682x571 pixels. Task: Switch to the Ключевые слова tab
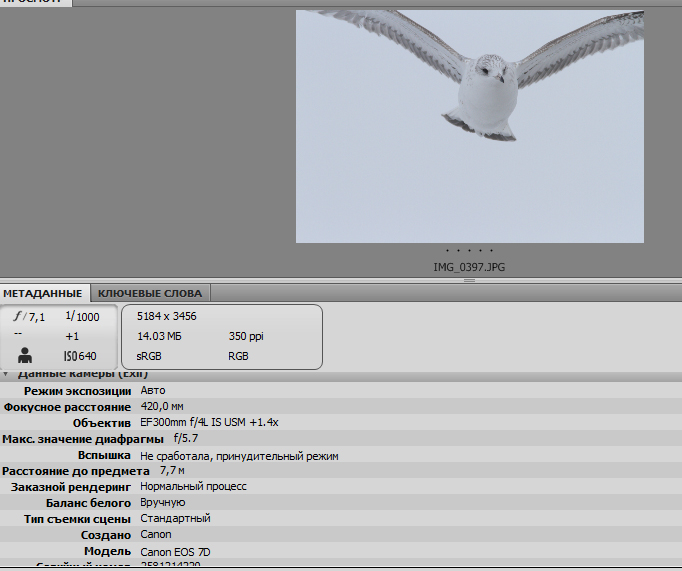(x=150, y=293)
